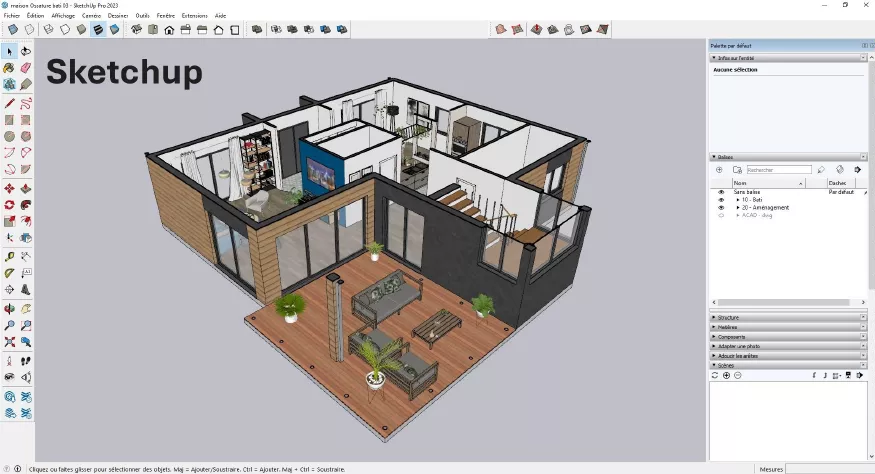Choose the Line pencil tool
The image size is (875, 474).
[9, 102]
